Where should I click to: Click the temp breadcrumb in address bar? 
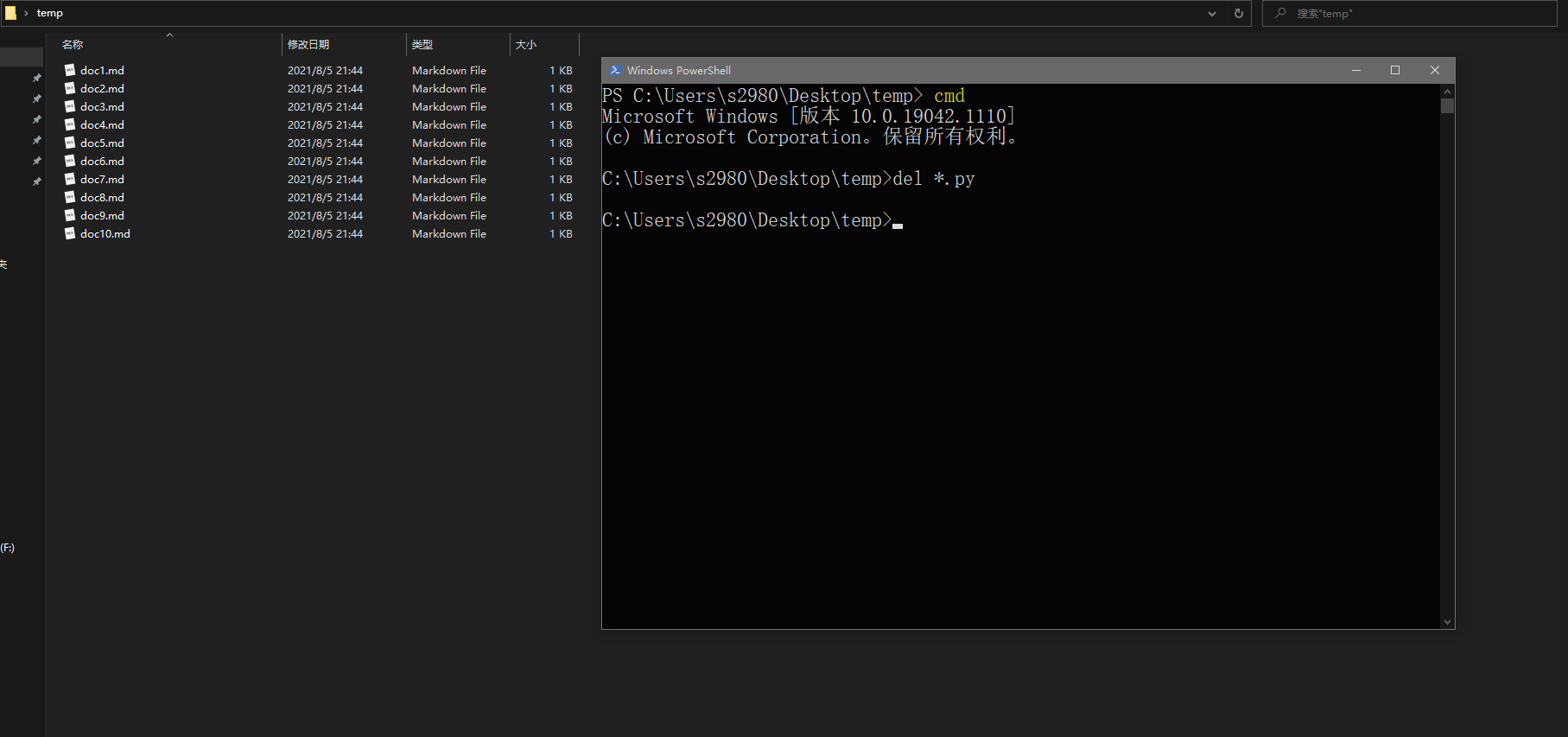pyautogui.click(x=50, y=13)
